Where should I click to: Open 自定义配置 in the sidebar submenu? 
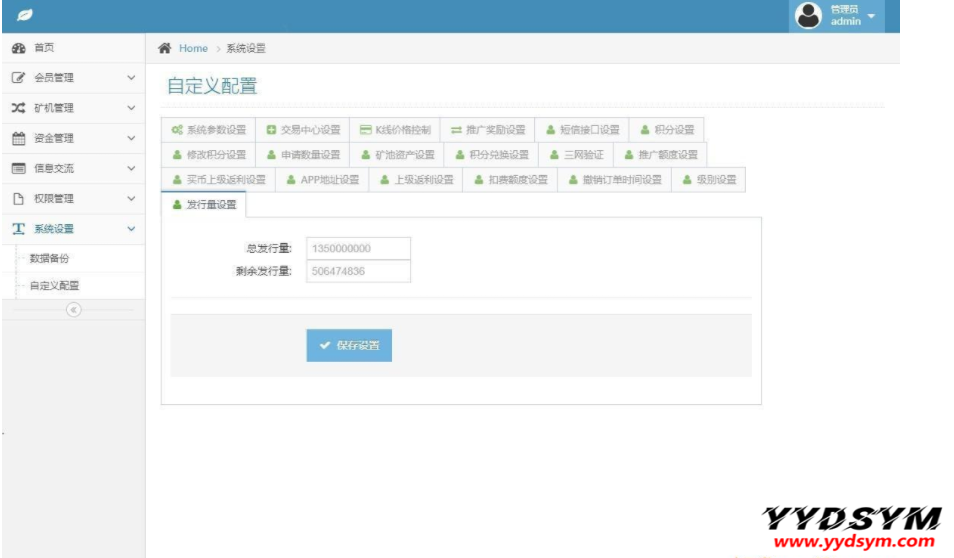(x=54, y=285)
